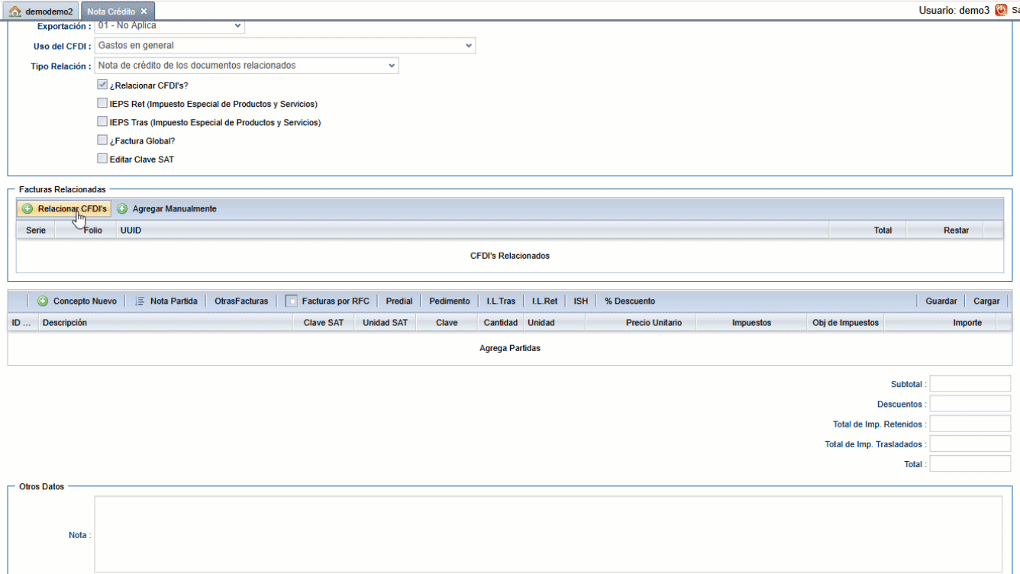Viewport: 1020px width, 574px height.
Task: Uncheck the ¿Relacionar CFDI's? checkbox
Action: 102,85
